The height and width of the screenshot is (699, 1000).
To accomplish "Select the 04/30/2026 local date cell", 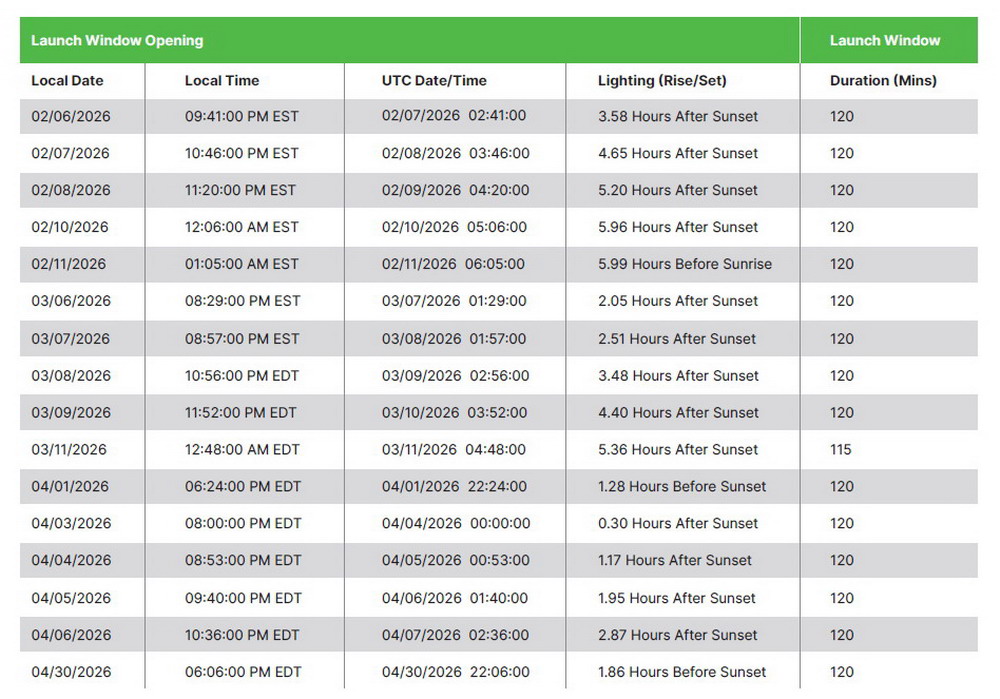I will click(71, 673).
